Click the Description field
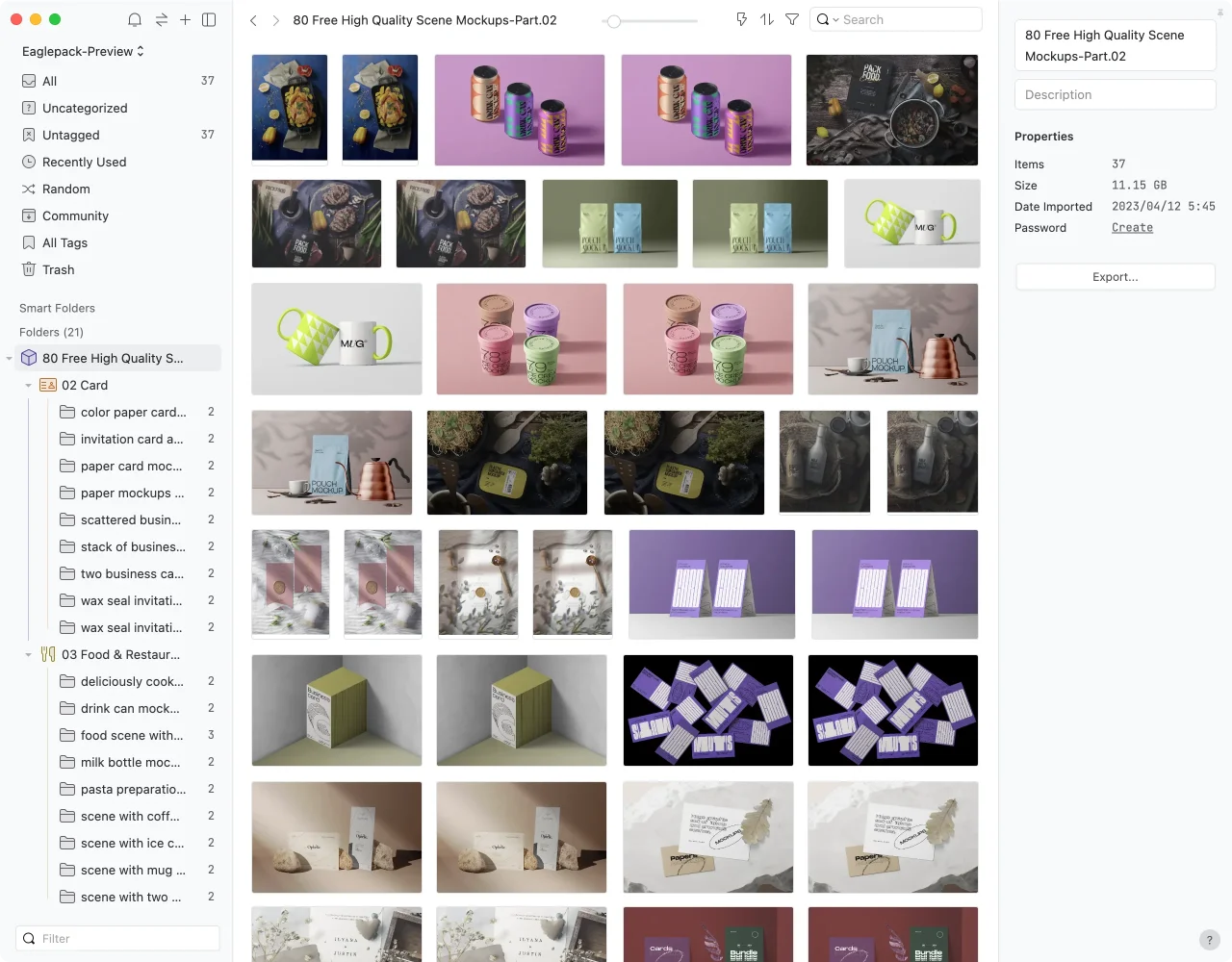 coord(1116,94)
